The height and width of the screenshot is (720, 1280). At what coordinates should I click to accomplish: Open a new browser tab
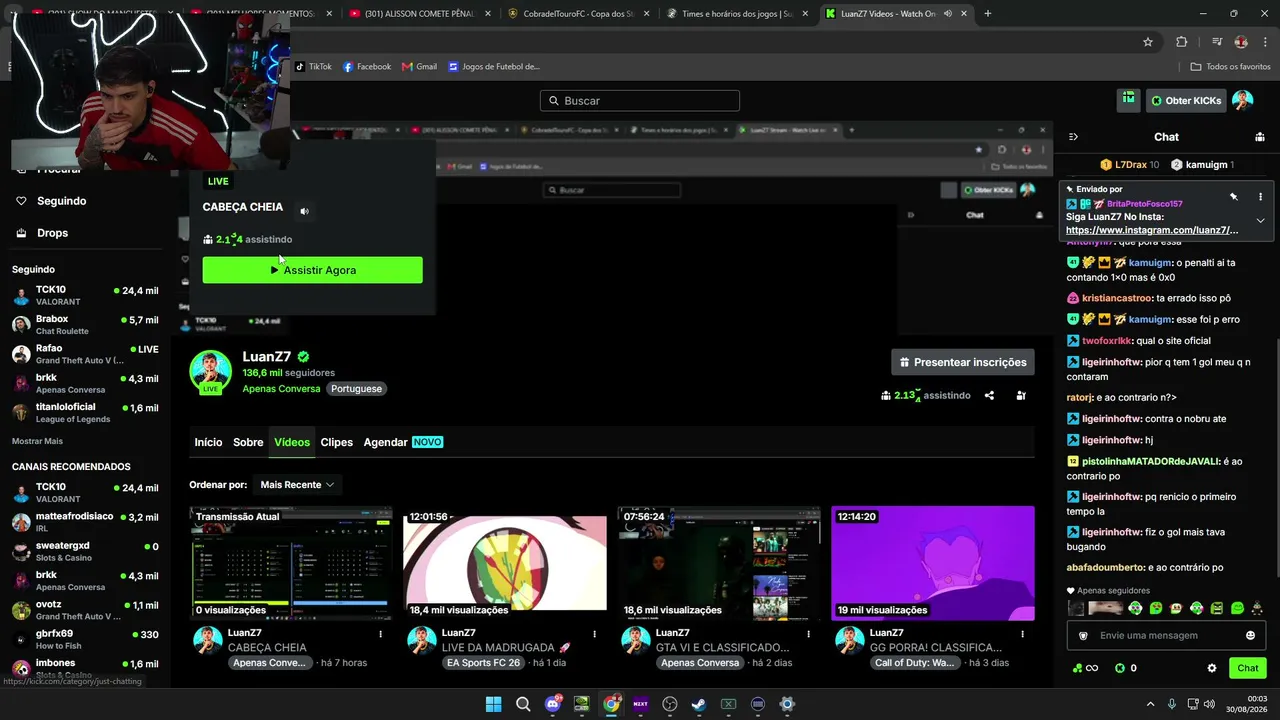tap(988, 14)
